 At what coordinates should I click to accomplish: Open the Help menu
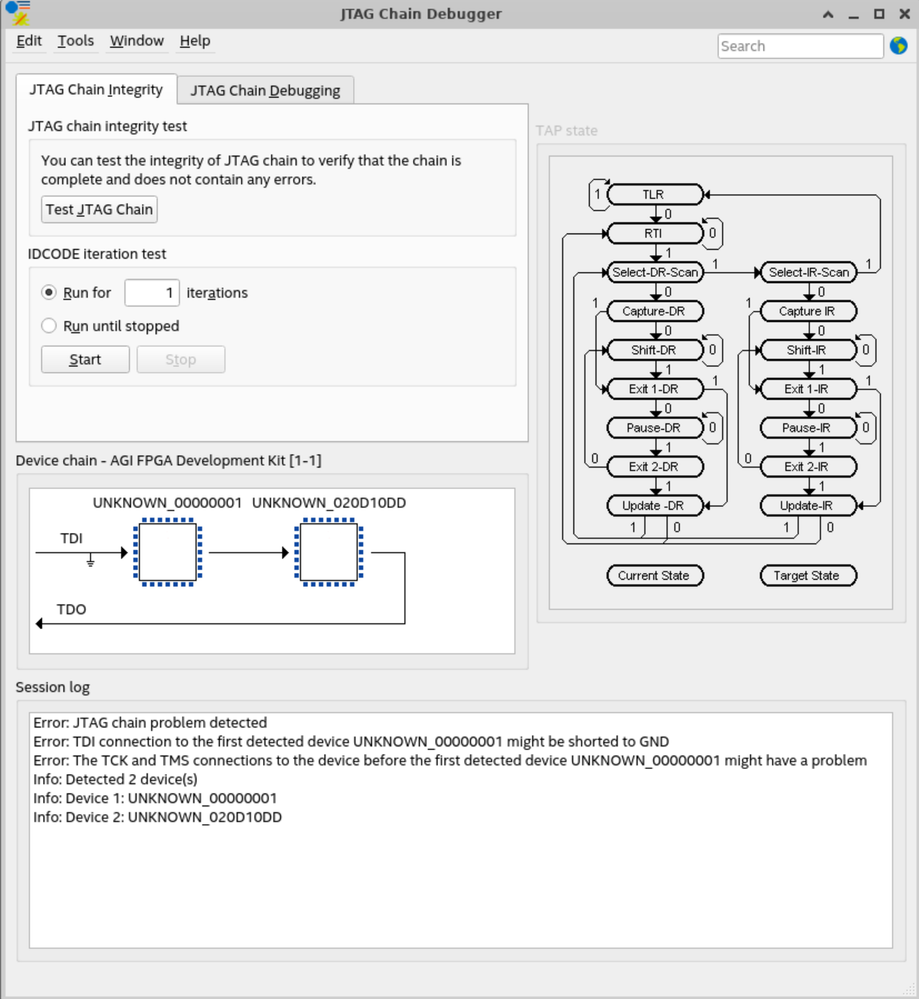[x=194, y=41]
